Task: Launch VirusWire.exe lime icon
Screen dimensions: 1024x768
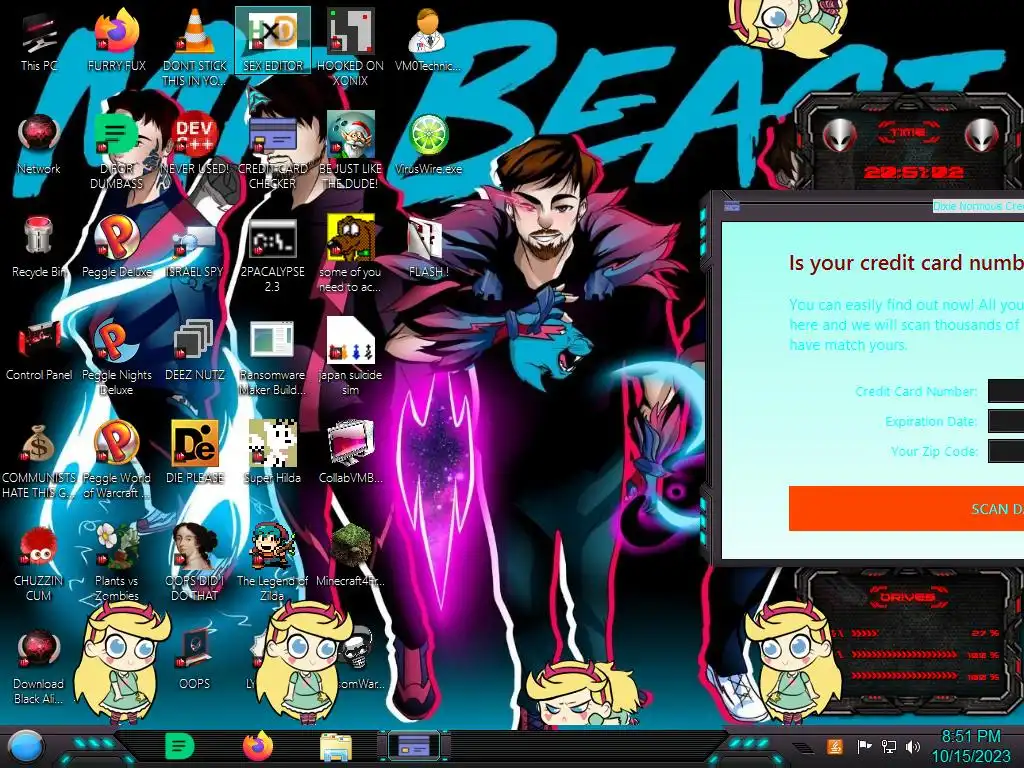Action: point(428,144)
